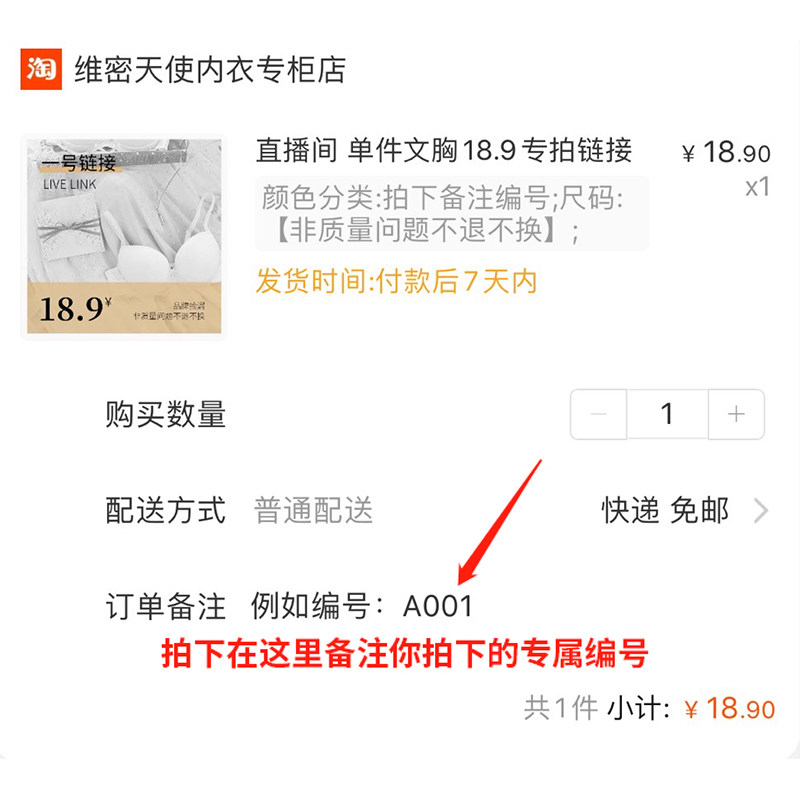This screenshot has height=800, width=800.
Task: Open the 18.9 product thumbnail image
Action: click(123, 236)
